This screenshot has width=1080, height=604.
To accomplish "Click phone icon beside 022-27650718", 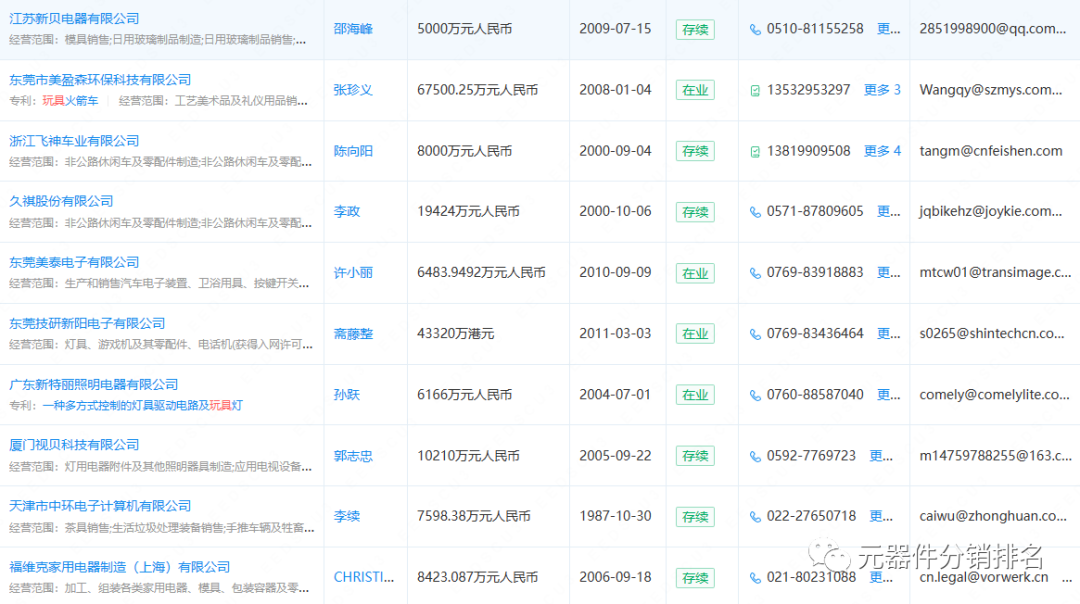I will pos(755,517).
